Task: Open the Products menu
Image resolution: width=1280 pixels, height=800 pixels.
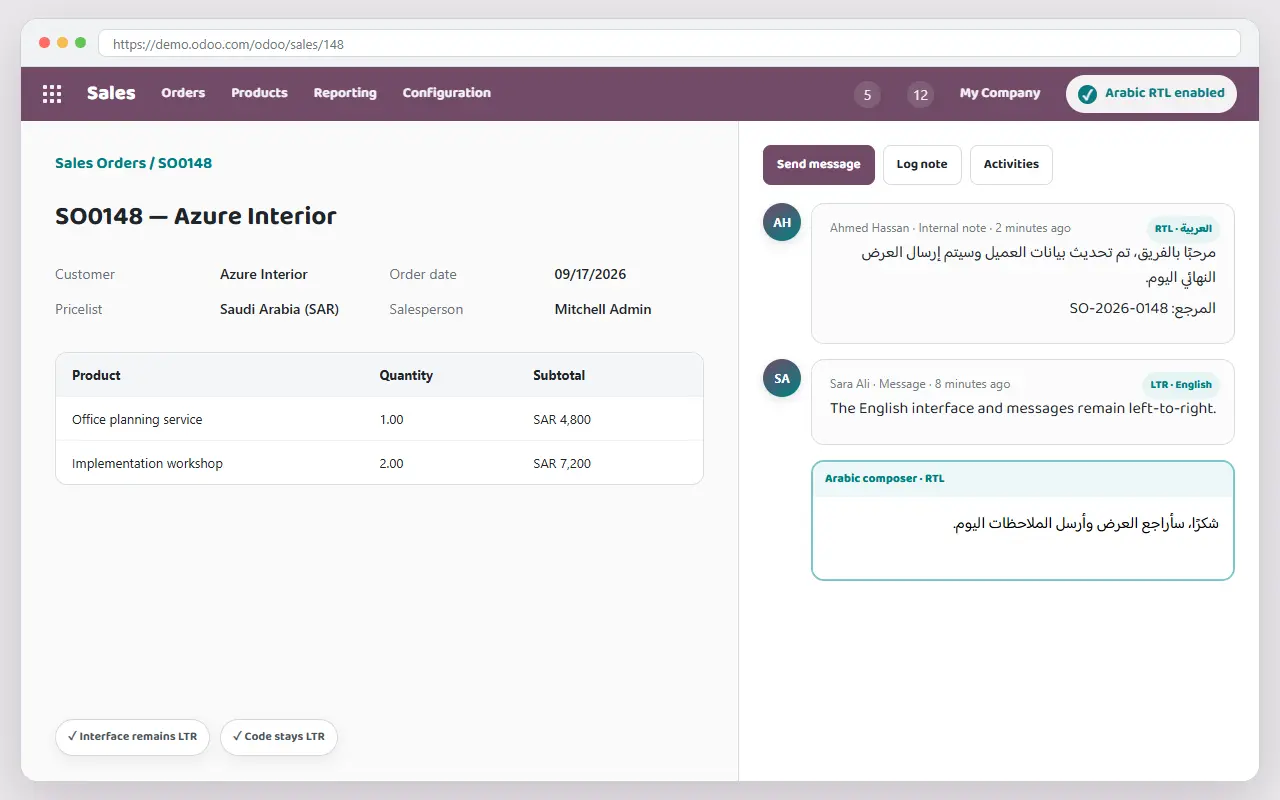Action: pos(259,93)
